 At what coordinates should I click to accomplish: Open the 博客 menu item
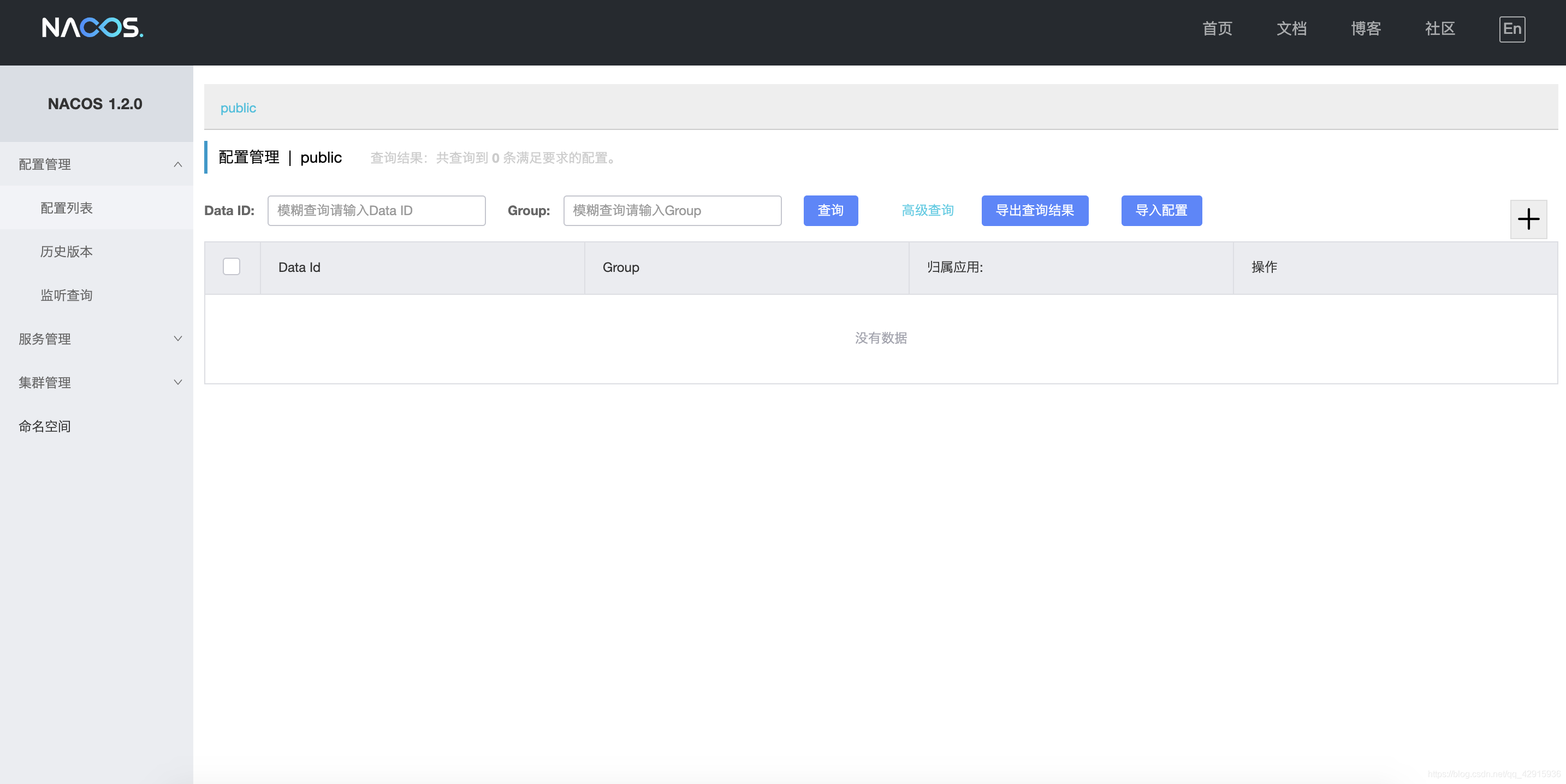point(1366,28)
